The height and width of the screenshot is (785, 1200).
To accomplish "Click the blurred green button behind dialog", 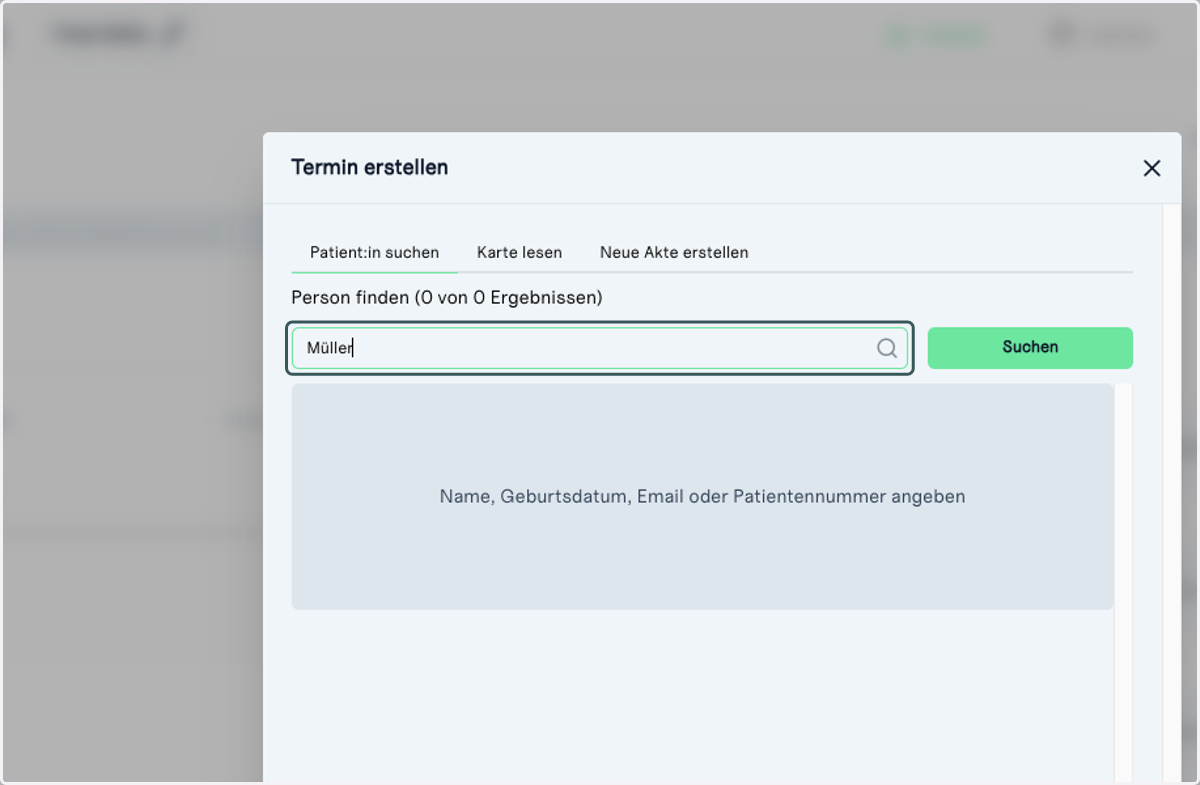I will [x=935, y=35].
